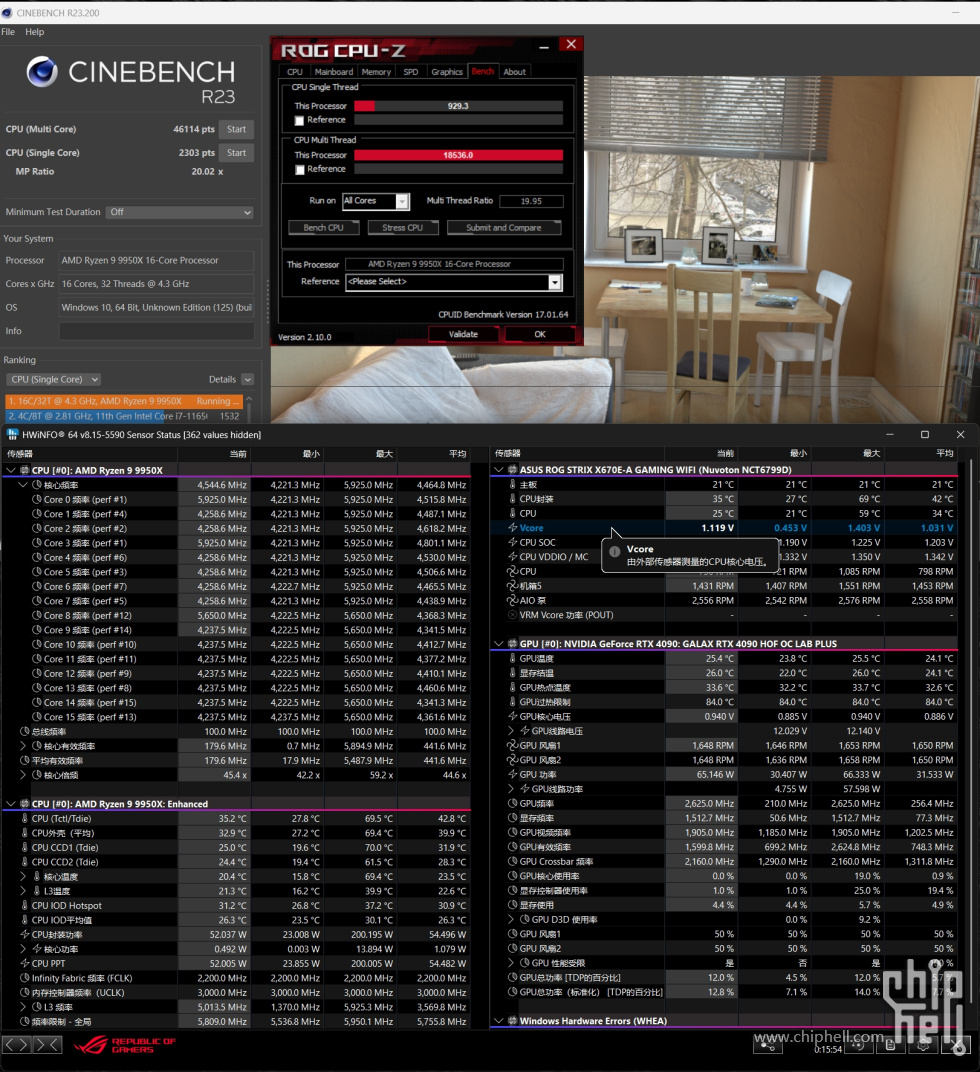Viewport: 980px width, 1072px height.
Task: Click Validate button in CPU-Z
Action: [463, 334]
